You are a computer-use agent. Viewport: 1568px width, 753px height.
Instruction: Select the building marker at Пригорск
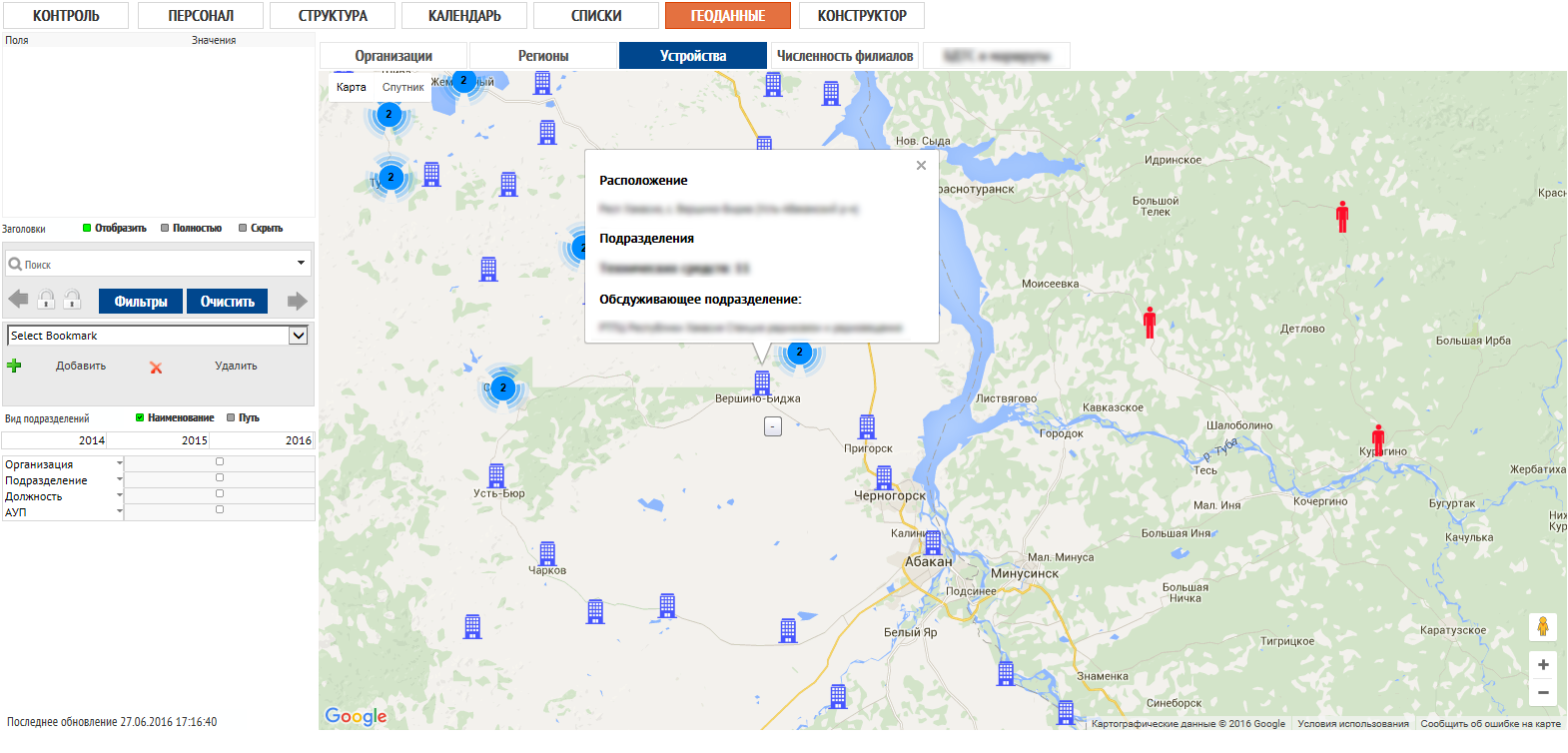tap(867, 426)
